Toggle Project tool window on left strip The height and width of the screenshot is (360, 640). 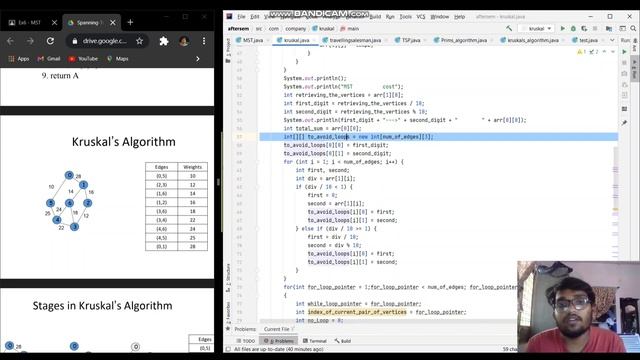[x=228, y=50]
